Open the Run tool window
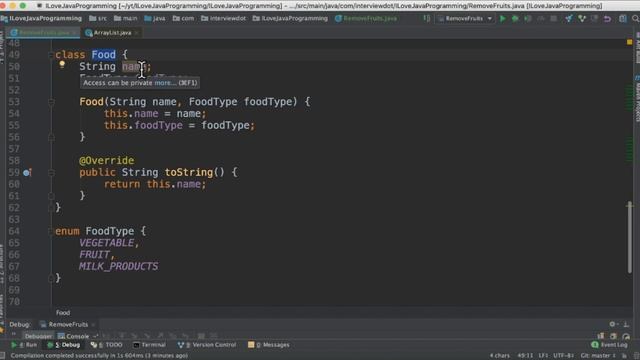The width and height of the screenshot is (640, 360). (x=24, y=345)
